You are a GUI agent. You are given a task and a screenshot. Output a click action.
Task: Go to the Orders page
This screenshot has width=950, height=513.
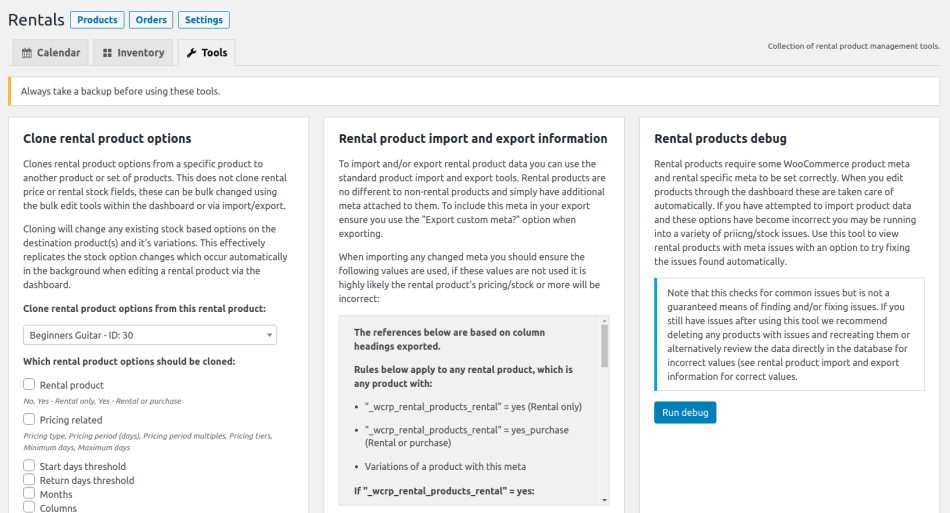click(150, 19)
